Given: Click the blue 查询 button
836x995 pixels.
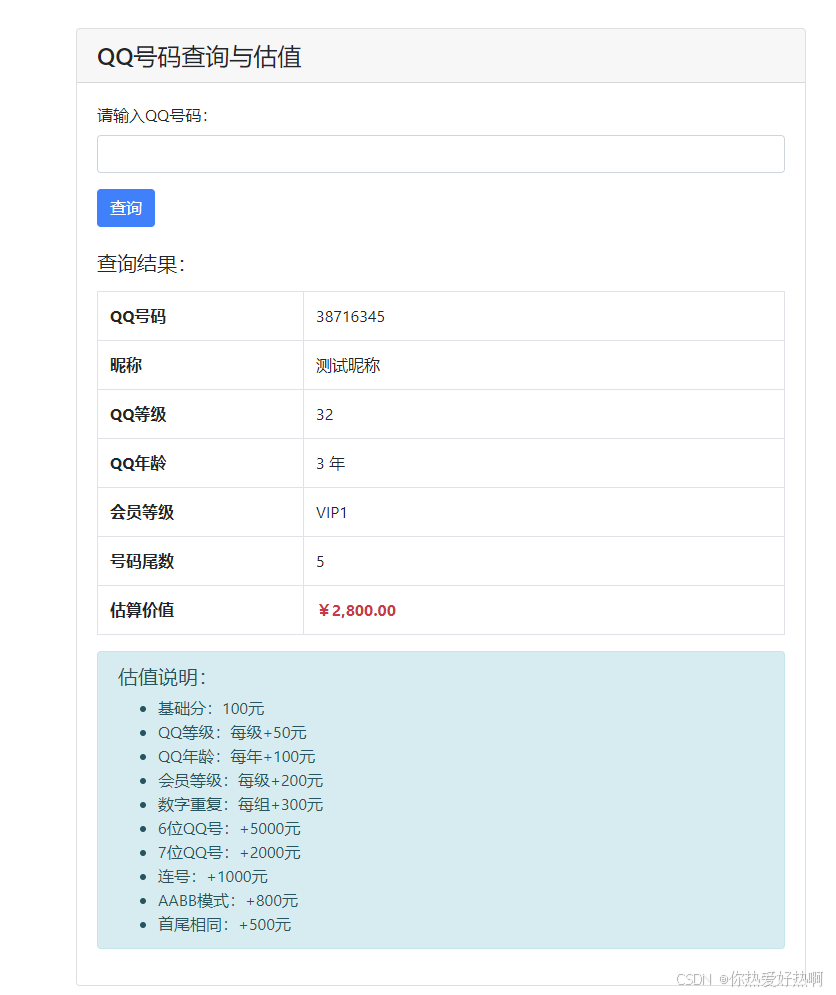Looking at the screenshot, I should tap(126, 208).
